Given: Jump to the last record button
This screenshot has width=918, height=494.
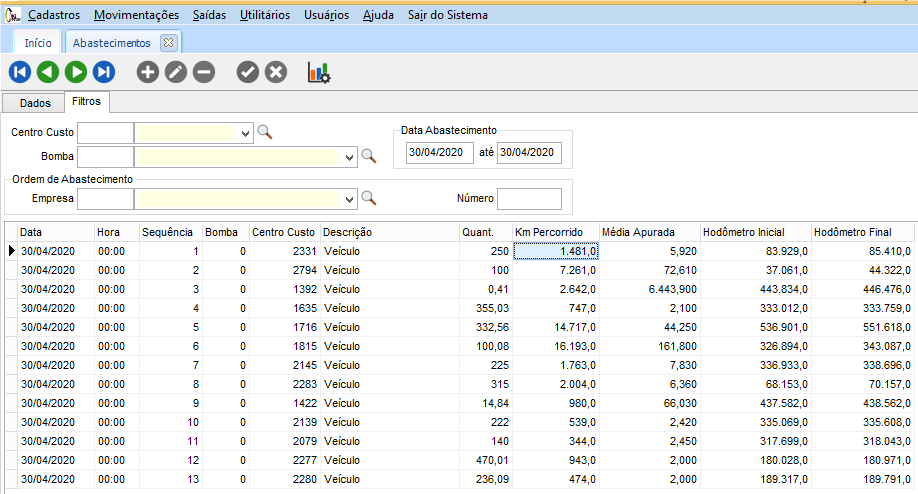Looking at the screenshot, I should click(104, 72).
